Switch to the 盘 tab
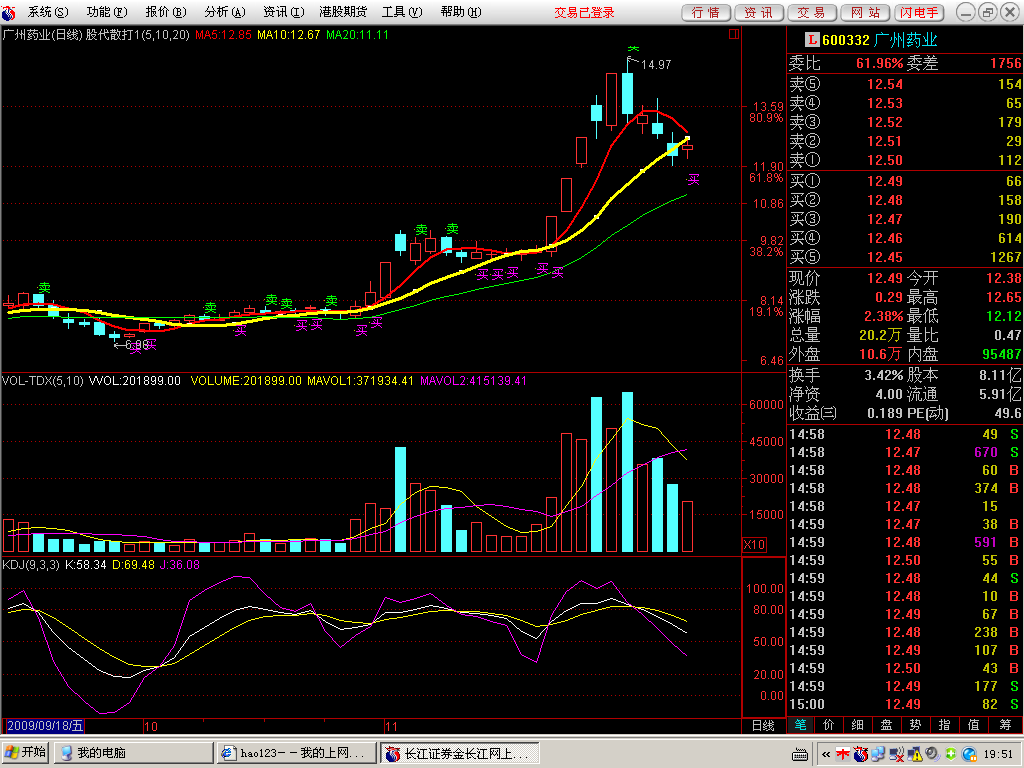Screen dimensions: 1024x768 [x=886, y=725]
